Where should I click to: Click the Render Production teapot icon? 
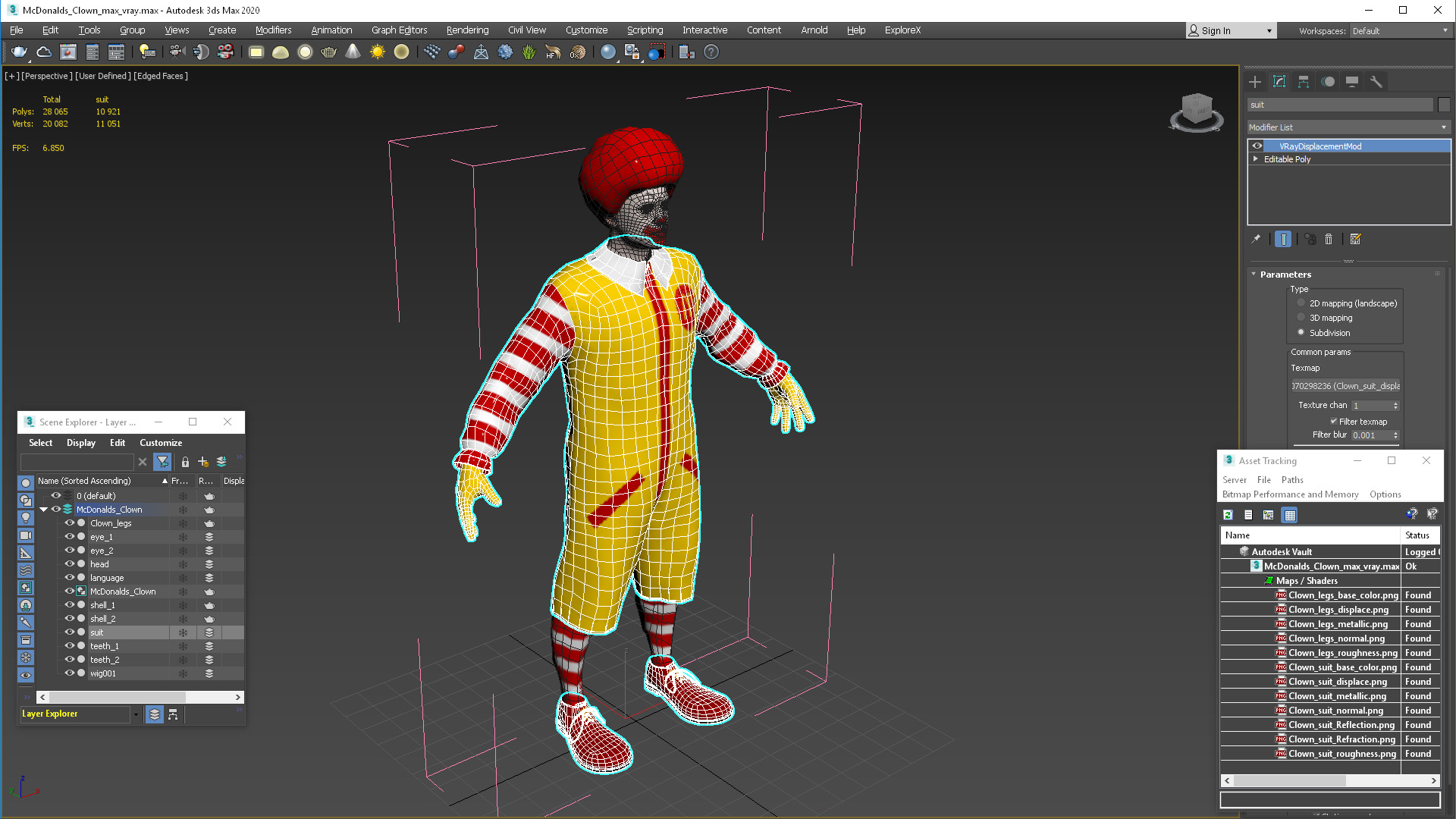point(19,52)
